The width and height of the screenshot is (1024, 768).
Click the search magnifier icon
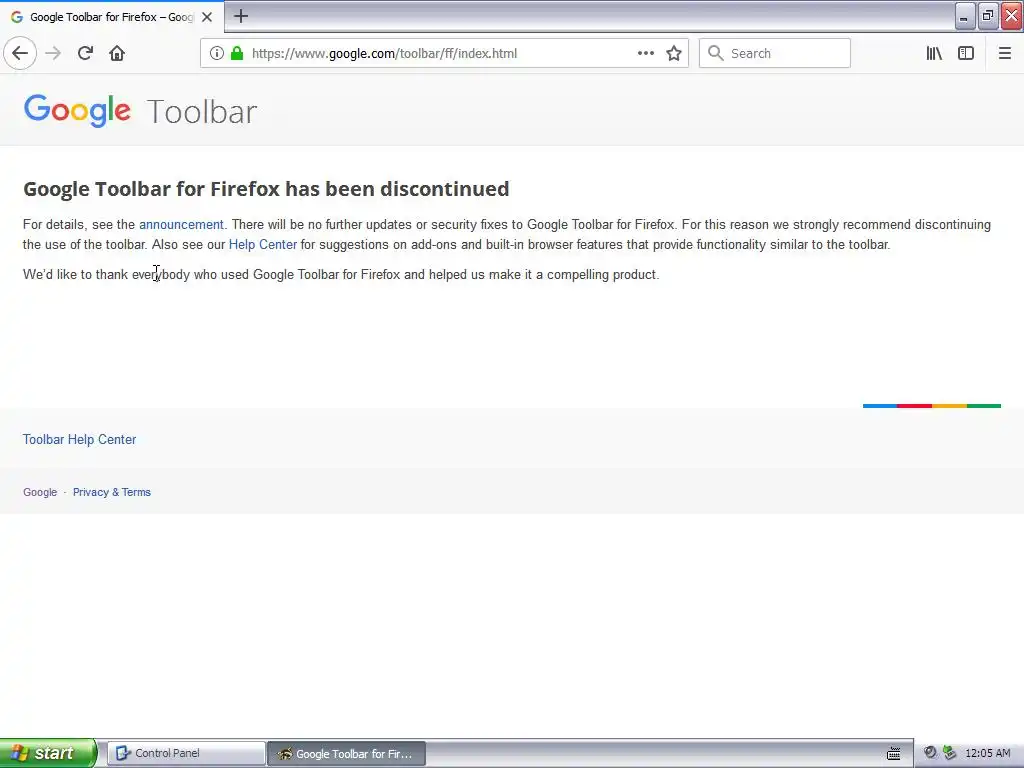click(x=716, y=54)
